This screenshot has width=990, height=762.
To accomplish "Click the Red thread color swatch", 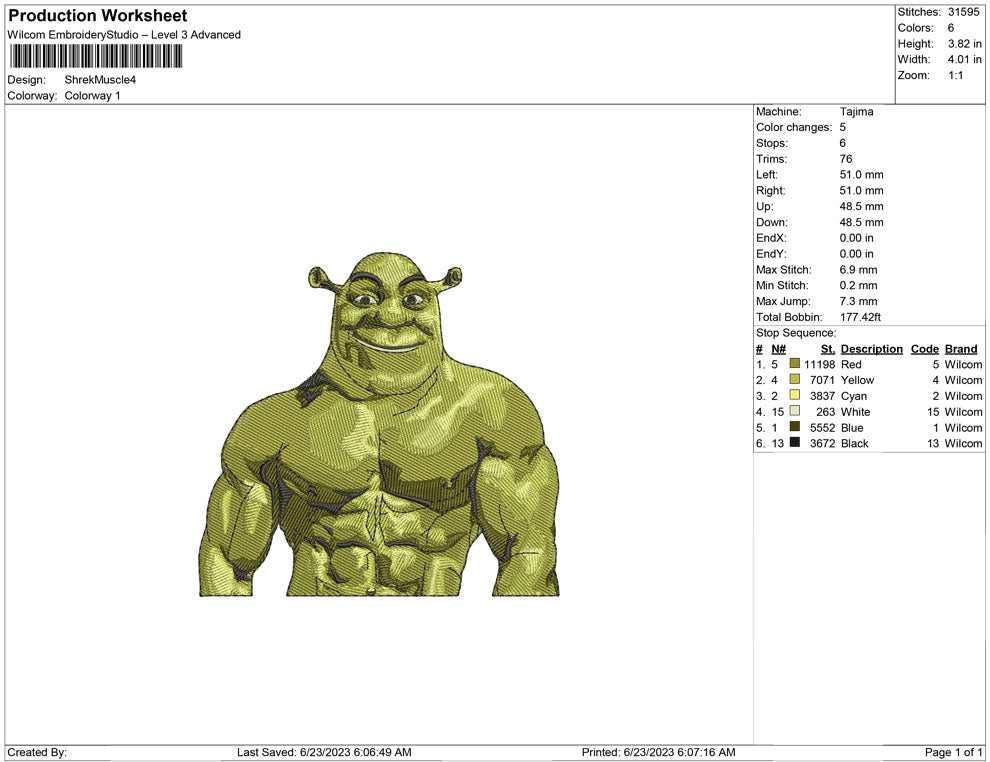I will (x=795, y=364).
